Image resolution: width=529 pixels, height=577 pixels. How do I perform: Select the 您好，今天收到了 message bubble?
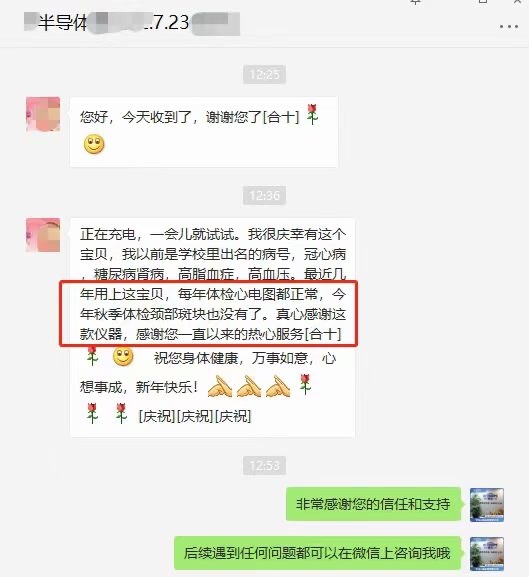pos(204,132)
